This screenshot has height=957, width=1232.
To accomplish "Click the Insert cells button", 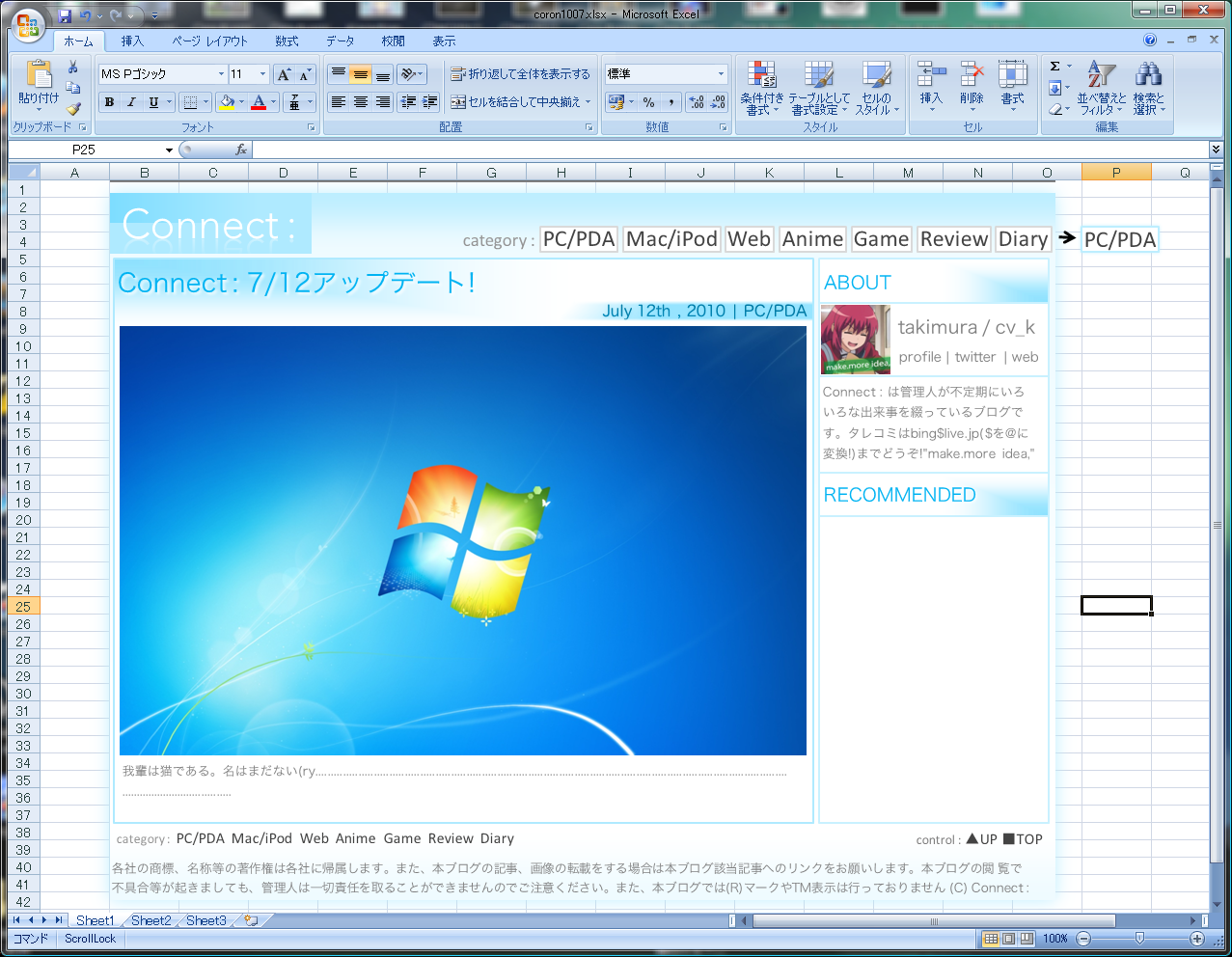I will 931,85.
